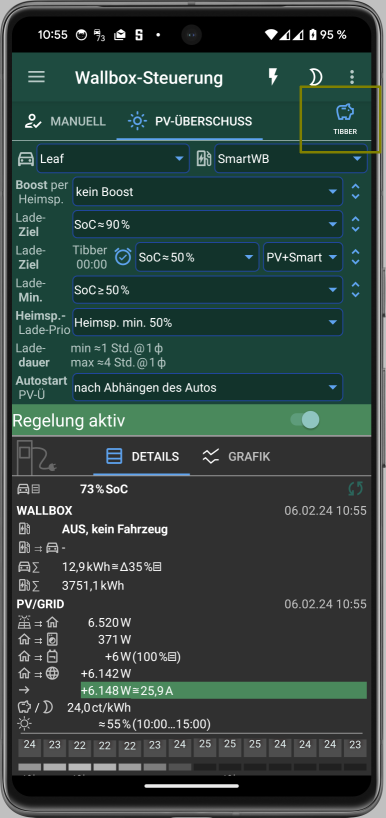Tap the '≈55 % (10:00...15:00)' forecast text
386x818 pixels.
154,724
